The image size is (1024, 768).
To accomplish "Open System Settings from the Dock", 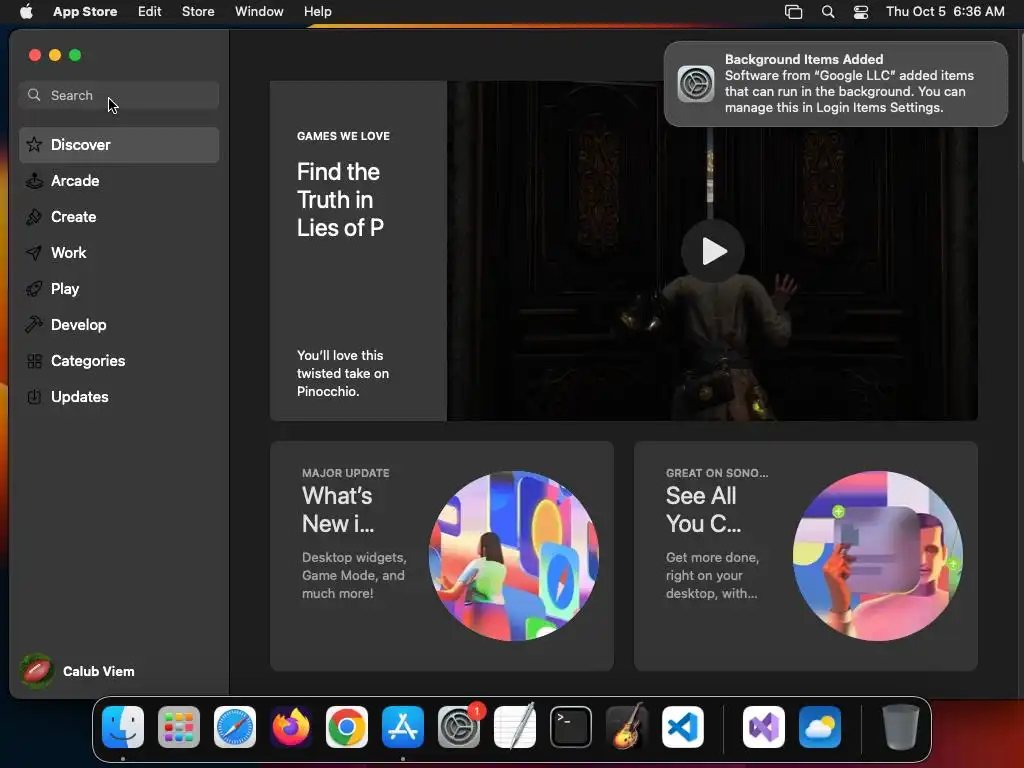I will click(459, 727).
